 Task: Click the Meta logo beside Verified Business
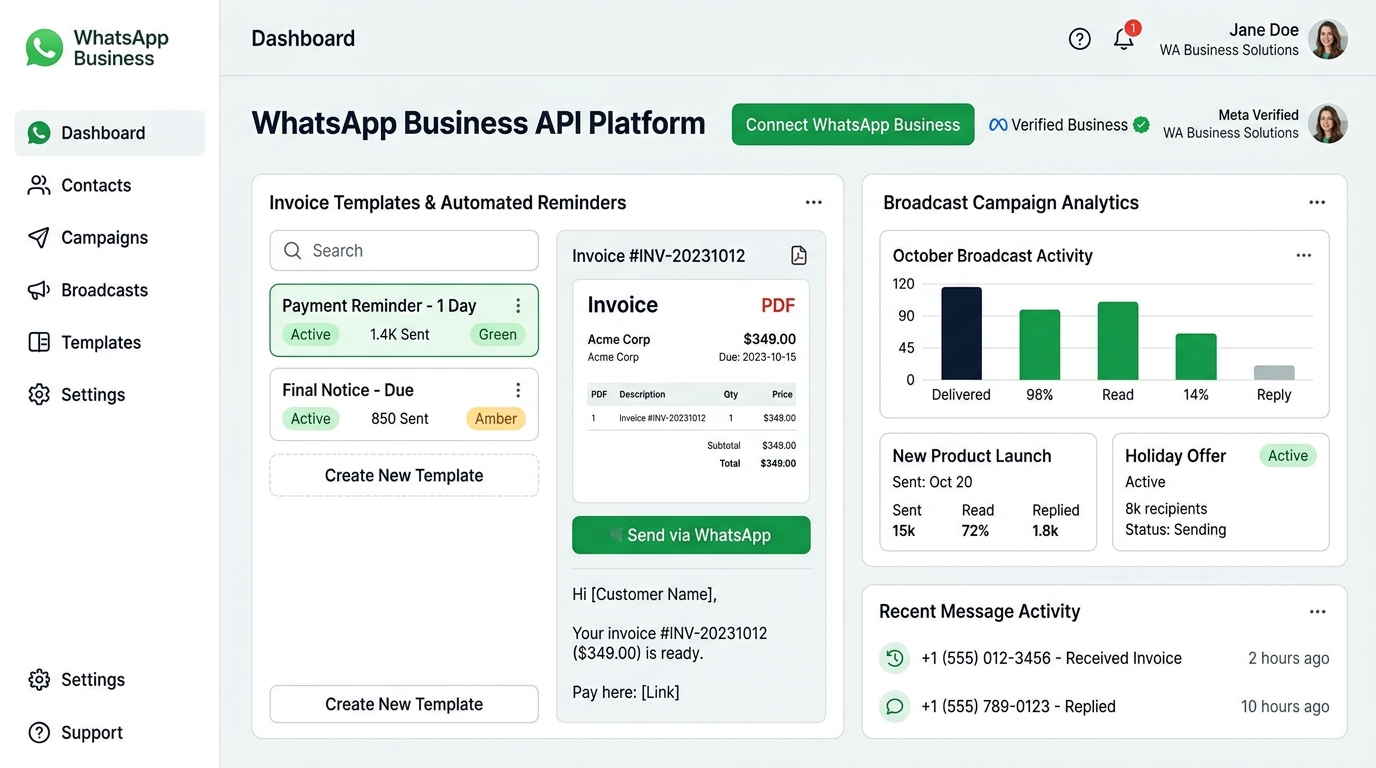click(997, 125)
